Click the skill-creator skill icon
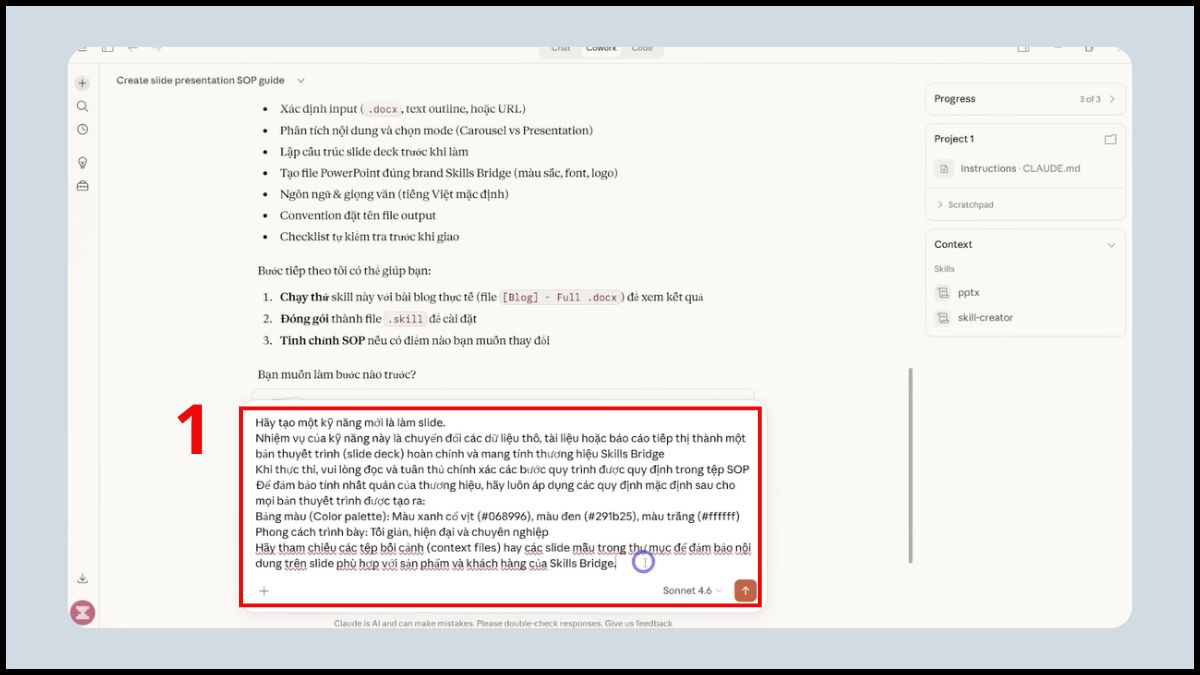This screenshot has width=1200, height=675. pos(942,318)
